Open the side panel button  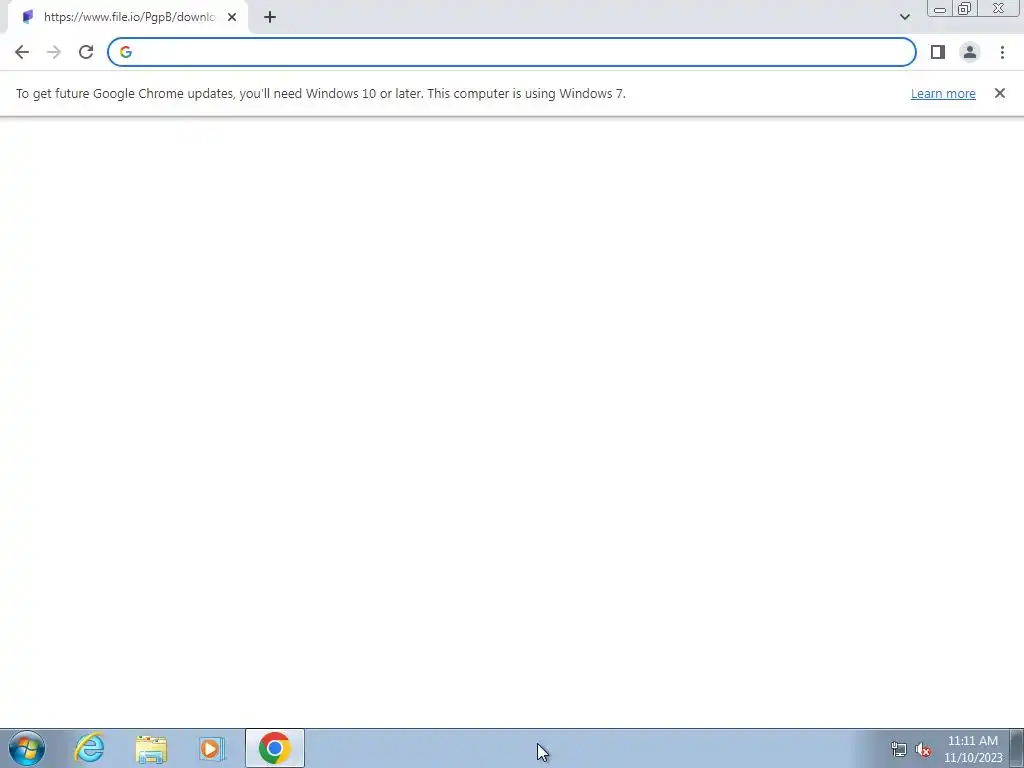938,52
